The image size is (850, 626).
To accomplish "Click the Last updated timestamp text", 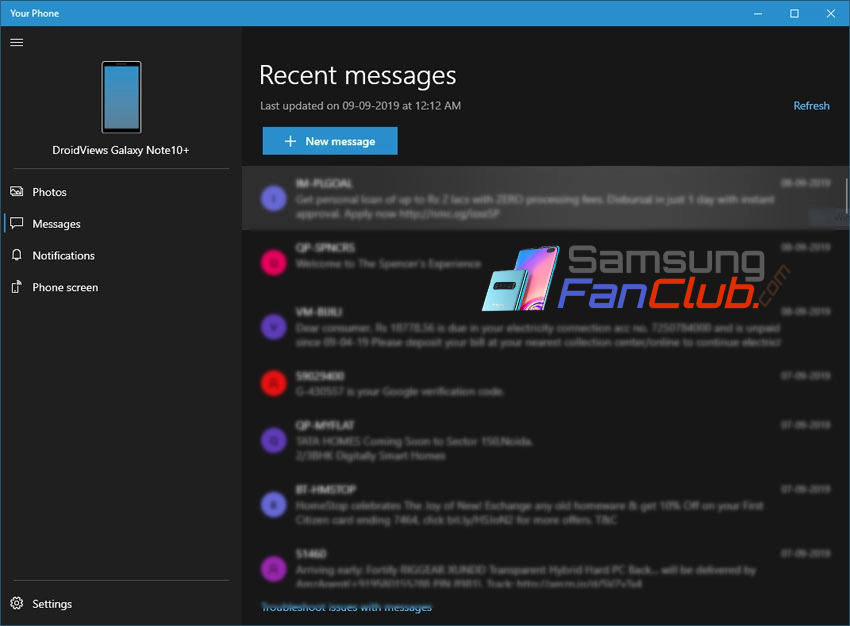I will point(360,106).
